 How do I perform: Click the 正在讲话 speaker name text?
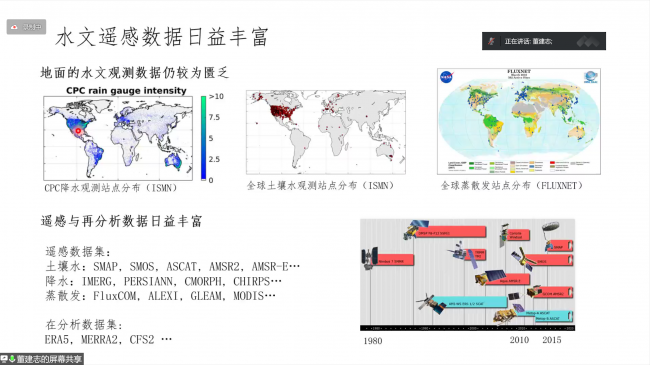pyautogui.click(x=528, y=41)
